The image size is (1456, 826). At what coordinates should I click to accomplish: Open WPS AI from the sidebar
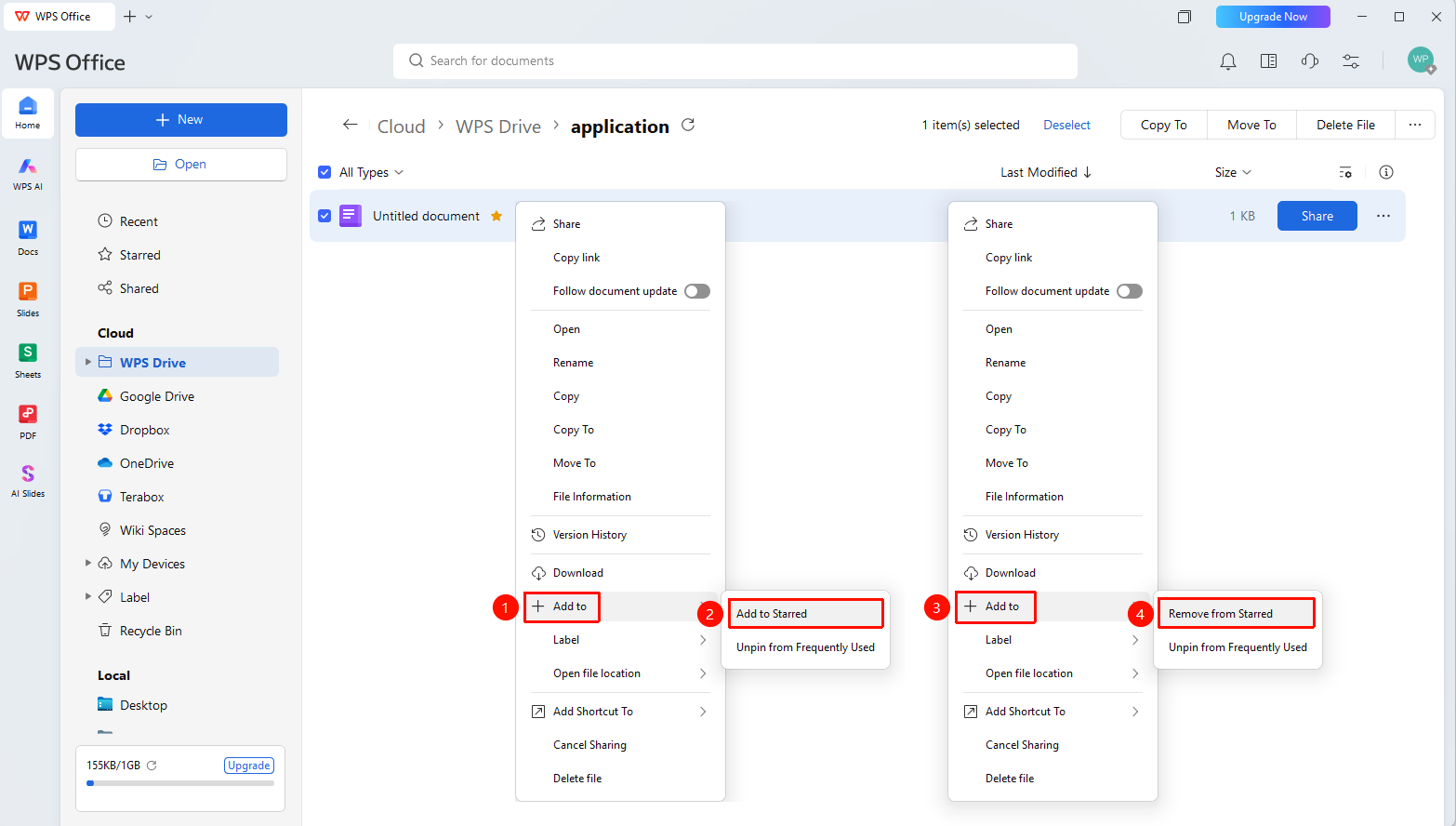point(28,173)
